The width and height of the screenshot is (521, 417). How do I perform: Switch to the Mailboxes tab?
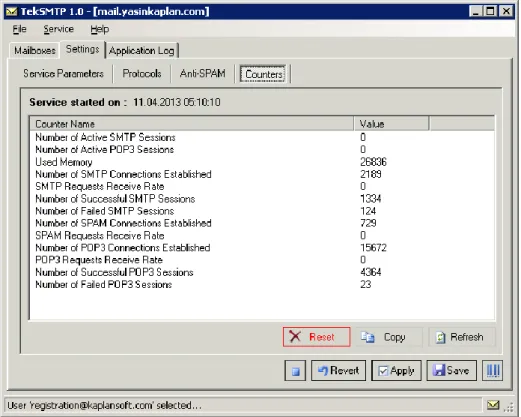click(35, 50)
